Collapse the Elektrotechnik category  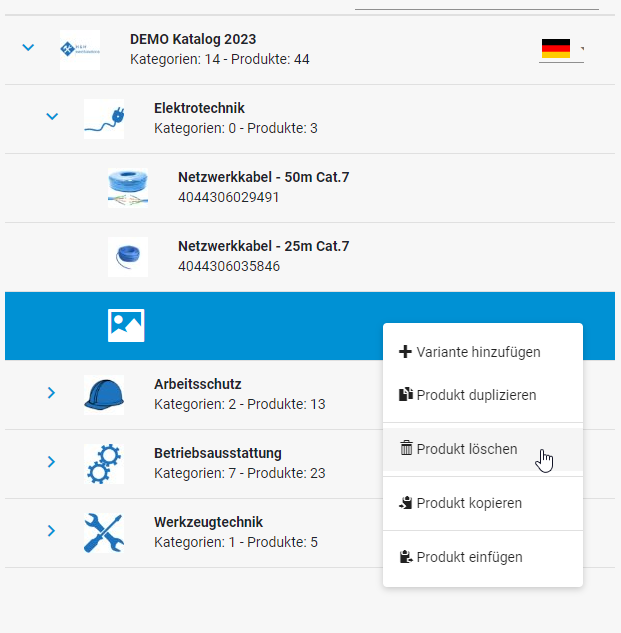pyautogui.click(x=52, y=117)
